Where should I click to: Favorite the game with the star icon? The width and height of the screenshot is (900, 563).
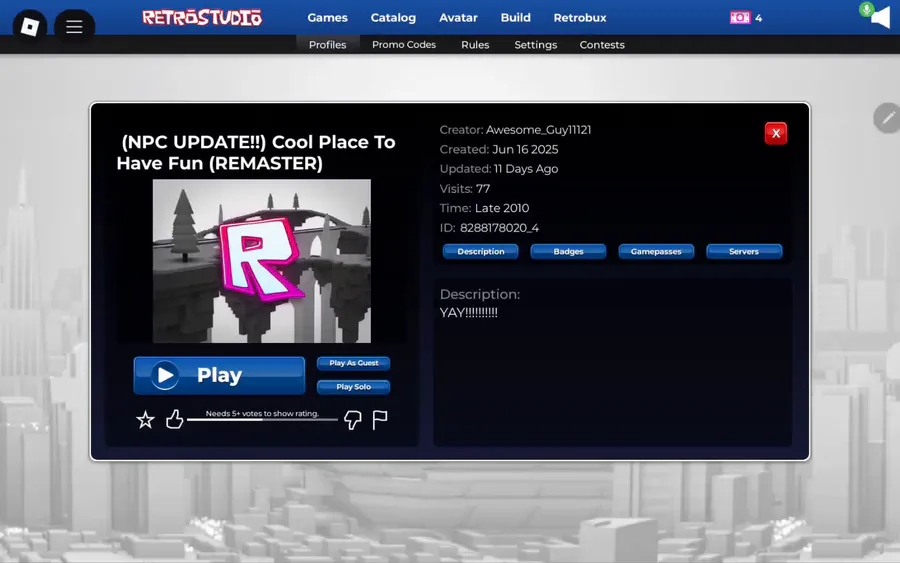[x=145, y=420]
